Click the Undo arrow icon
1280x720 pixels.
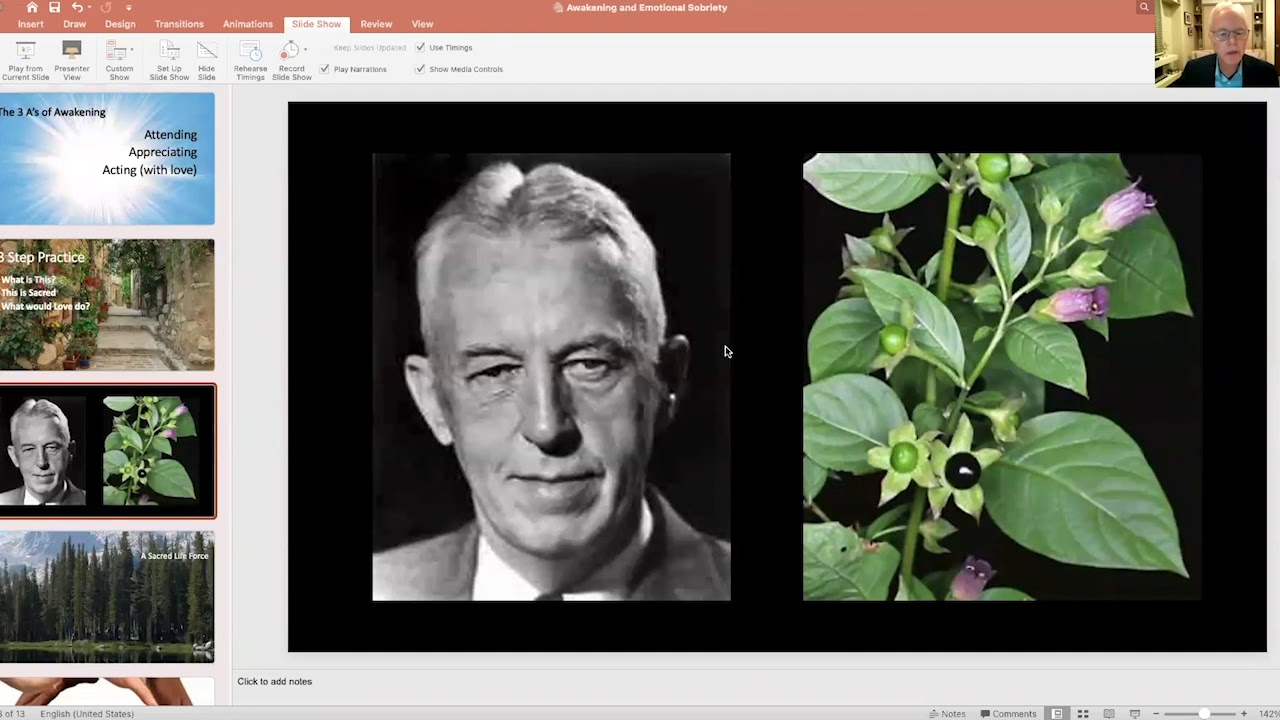pos(76,7)
